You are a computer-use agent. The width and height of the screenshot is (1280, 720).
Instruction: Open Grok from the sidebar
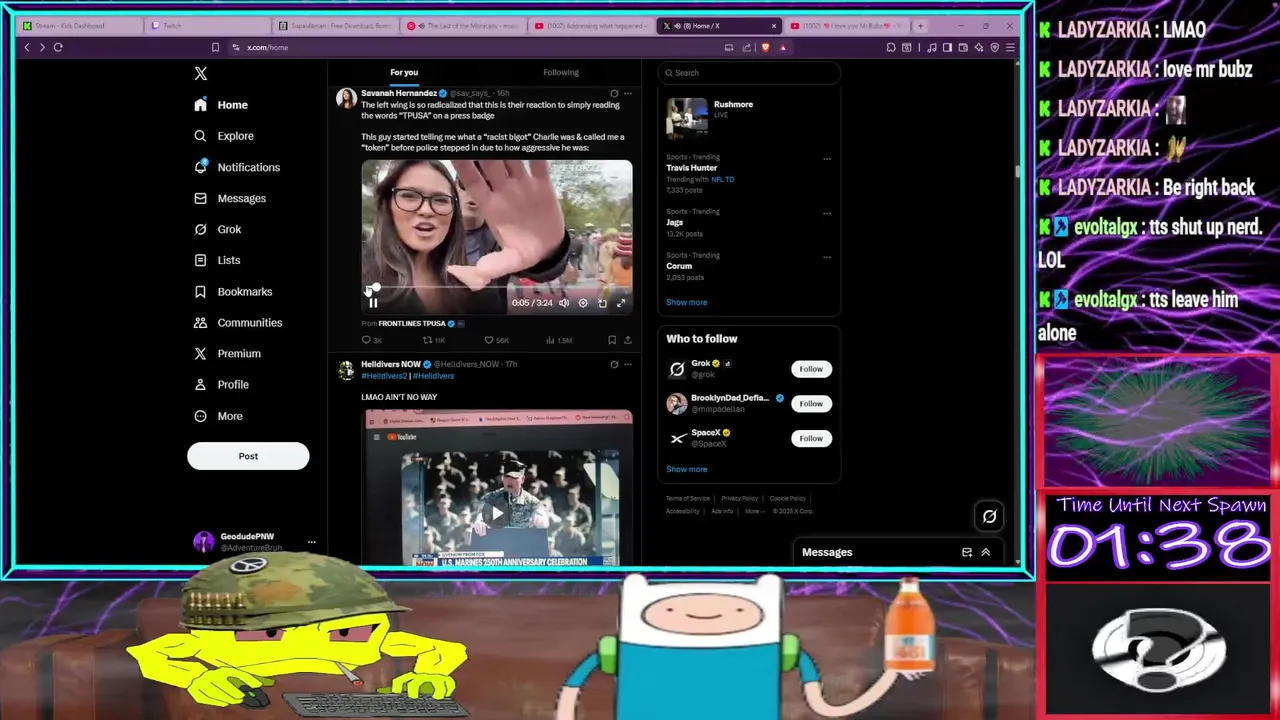[x=218, y=229]
